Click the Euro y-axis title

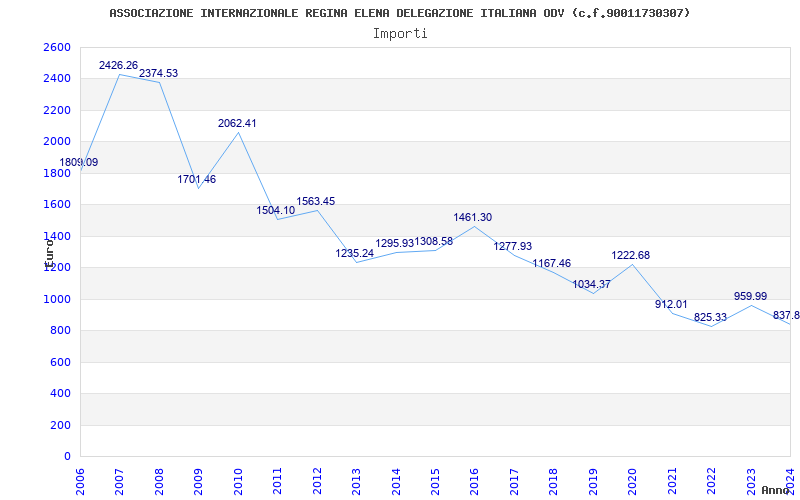click(49, 253)
